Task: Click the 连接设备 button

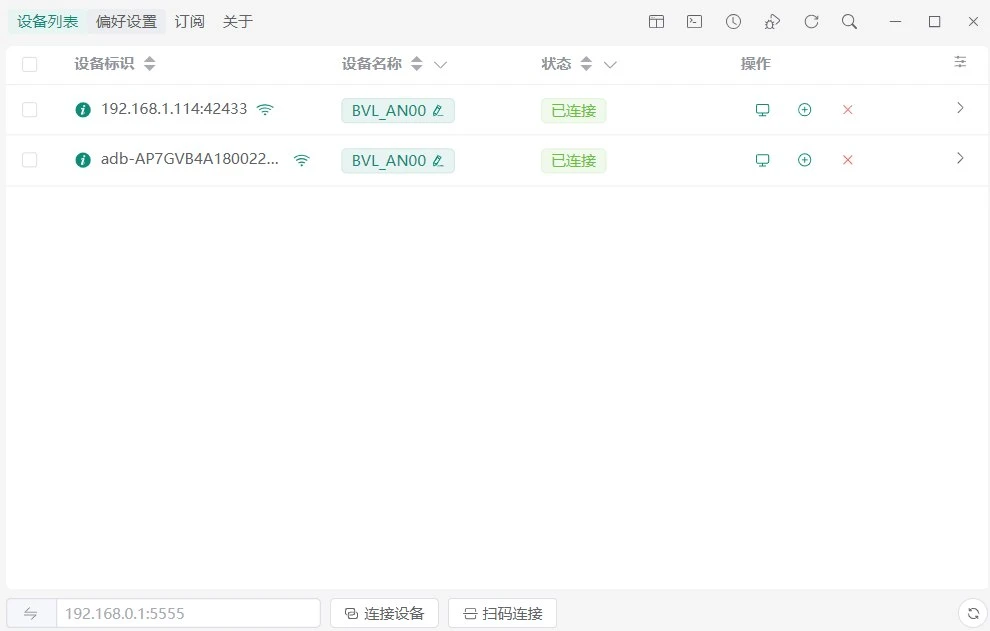Action: click(x=384, y=613)
